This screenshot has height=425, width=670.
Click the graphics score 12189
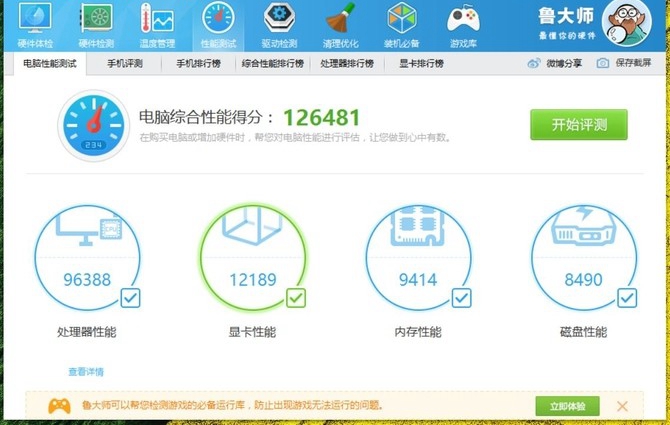(x=253, y=280)
